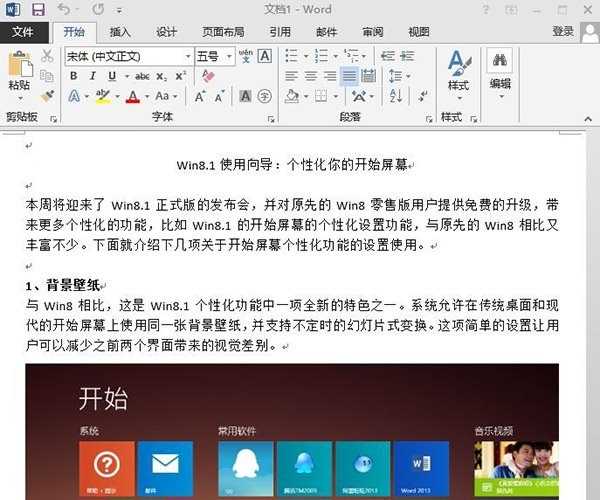
Task: Click the 粘贴 paste button
Action: 20,75
